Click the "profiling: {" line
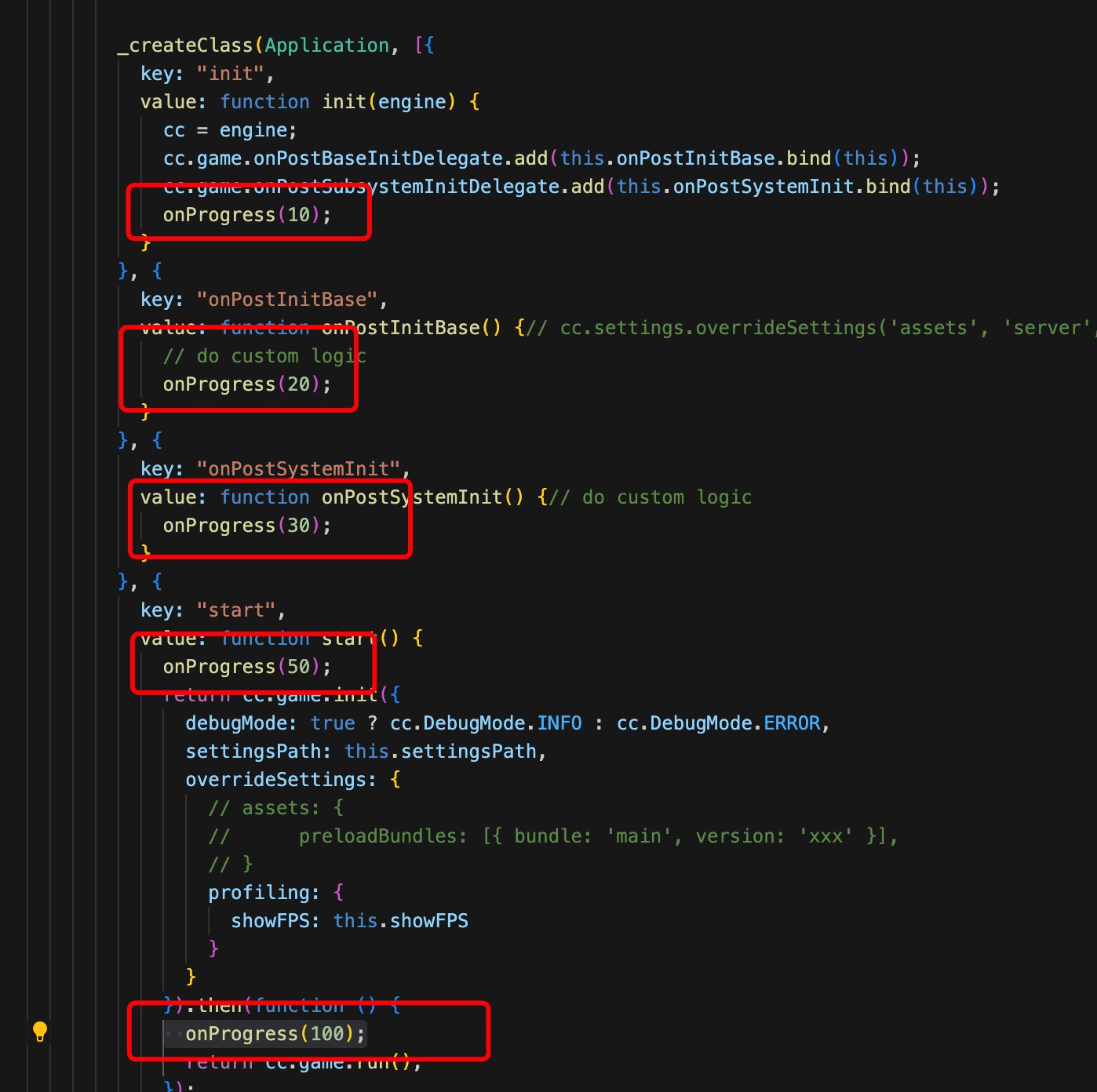Viewport: 1097px width, 1092px height. coord(275,893)
